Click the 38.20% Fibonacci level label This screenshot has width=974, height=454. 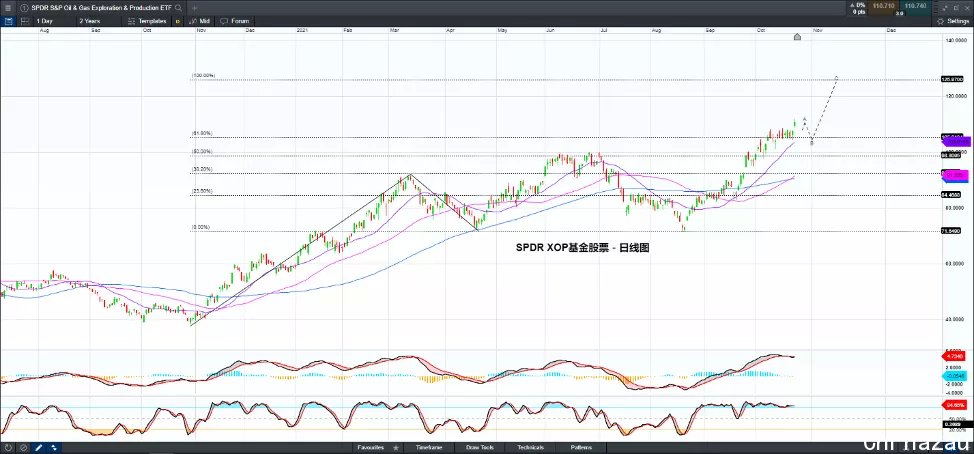(x=203, y=169)
